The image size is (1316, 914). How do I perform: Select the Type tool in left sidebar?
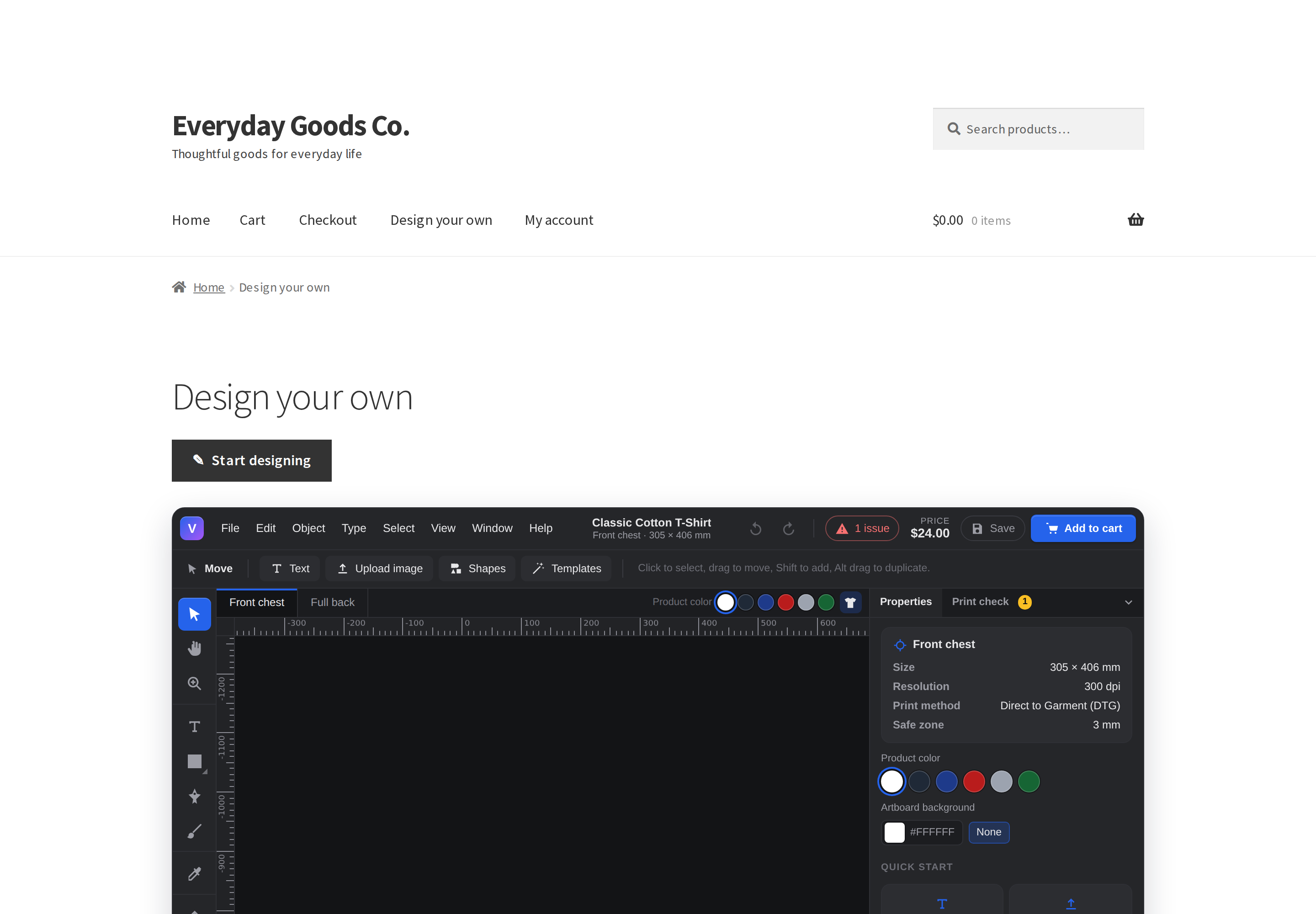[x=195, y=727]
